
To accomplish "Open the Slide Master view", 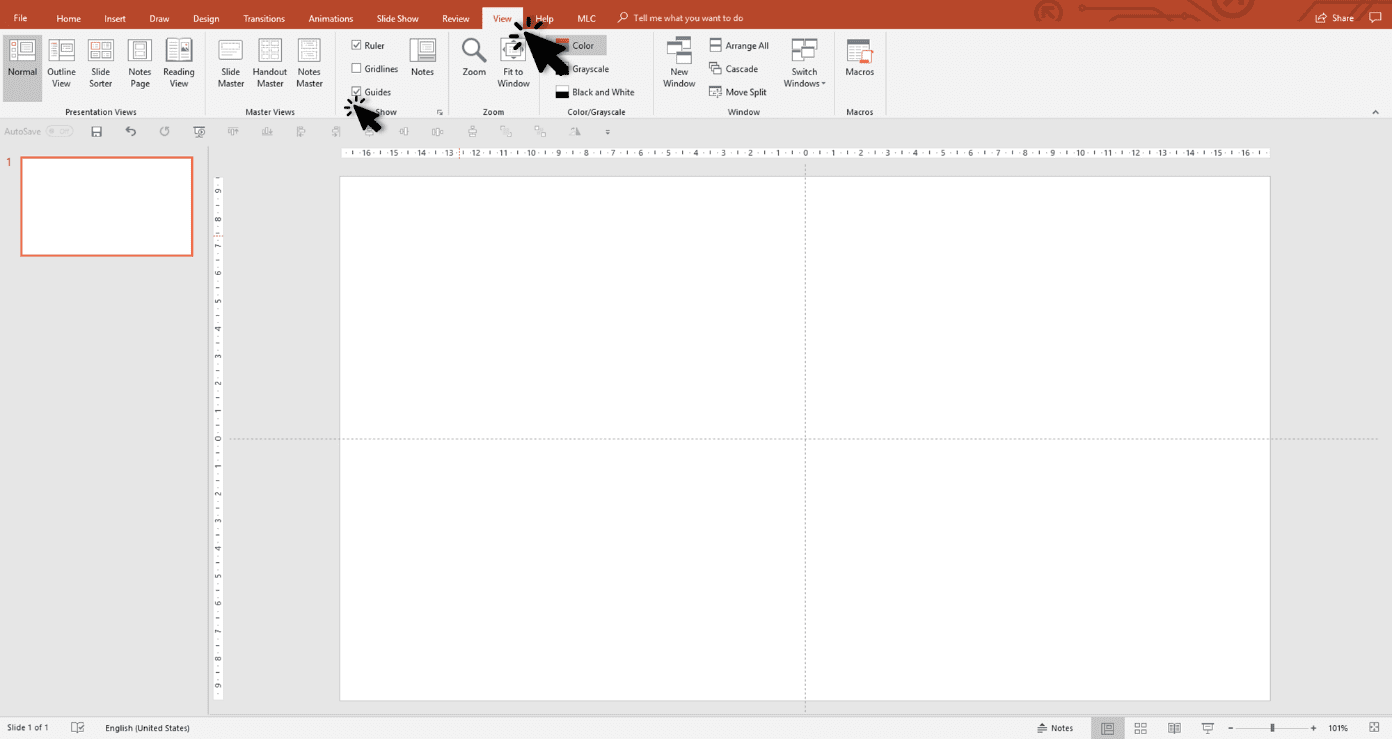I will [230, 62].
